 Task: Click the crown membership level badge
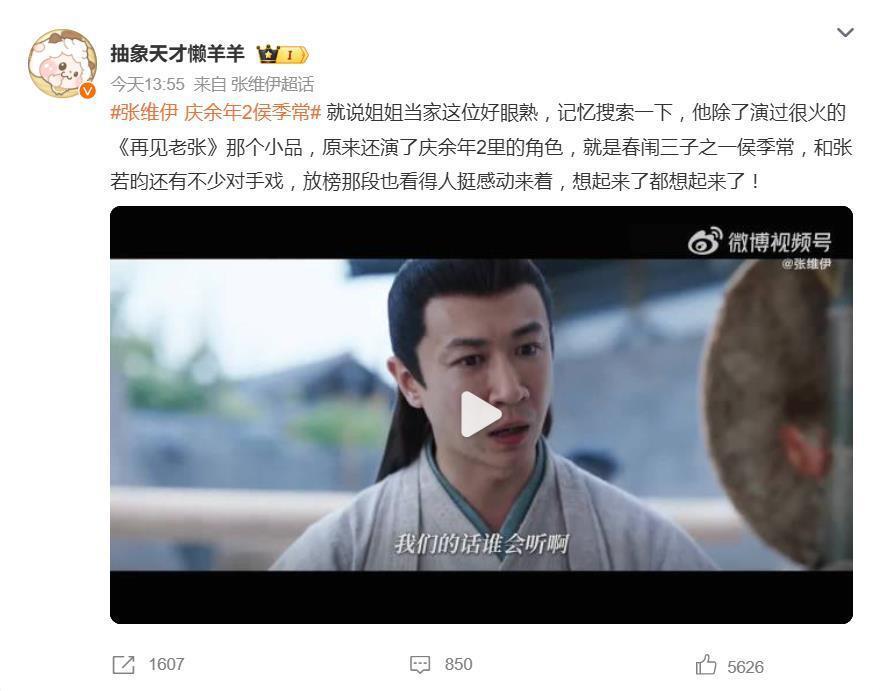[x=282, y=54]
